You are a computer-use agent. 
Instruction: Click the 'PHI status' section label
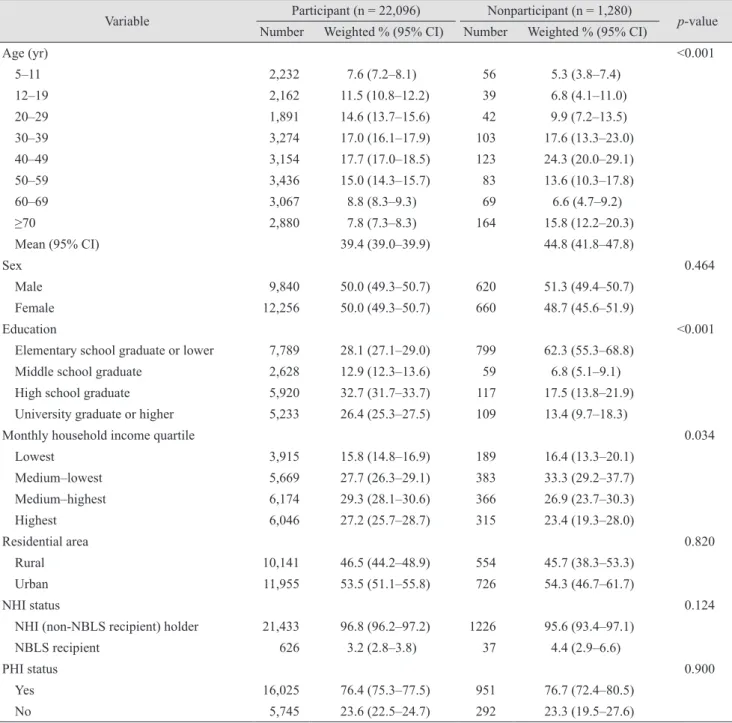tap(30, 669)
